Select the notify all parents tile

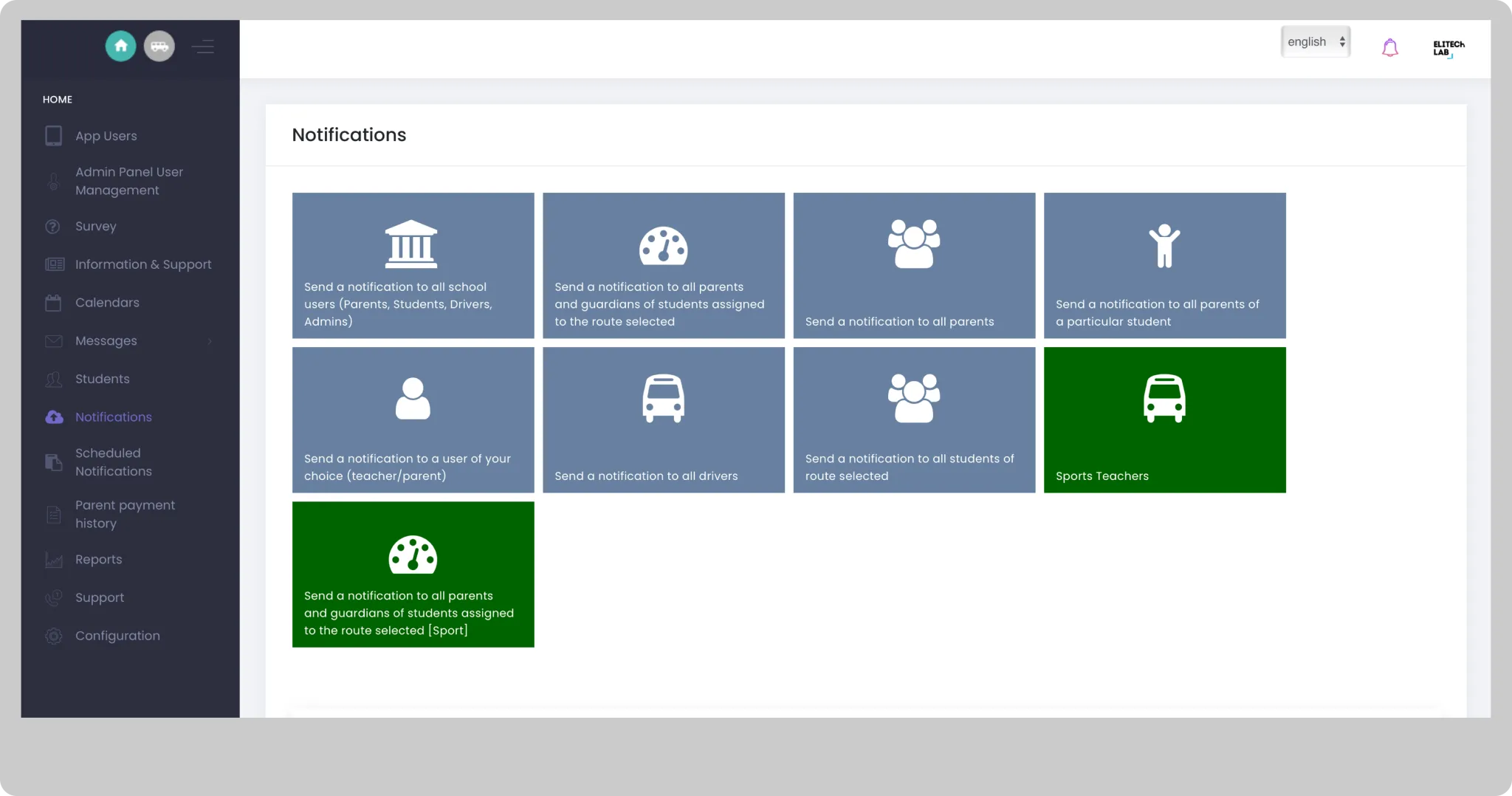point(913,266)
